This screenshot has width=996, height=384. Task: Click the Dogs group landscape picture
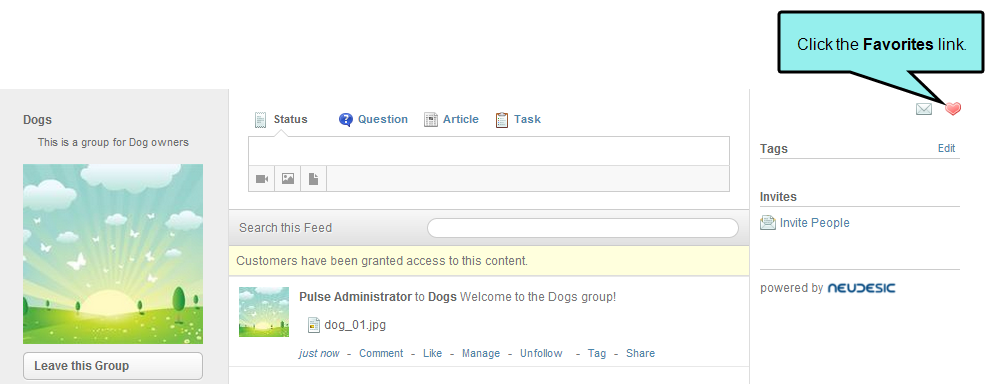click(113, 254)
